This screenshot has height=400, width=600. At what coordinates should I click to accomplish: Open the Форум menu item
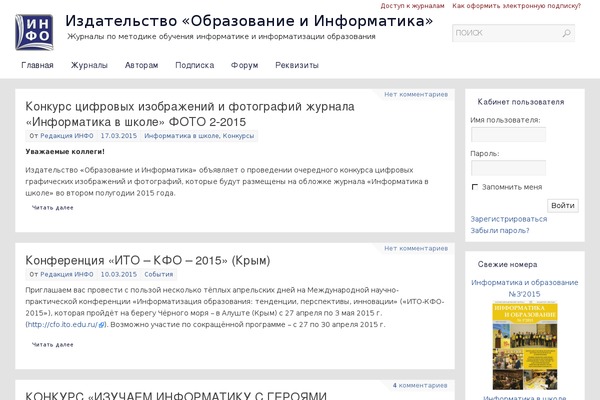point(245,65)
